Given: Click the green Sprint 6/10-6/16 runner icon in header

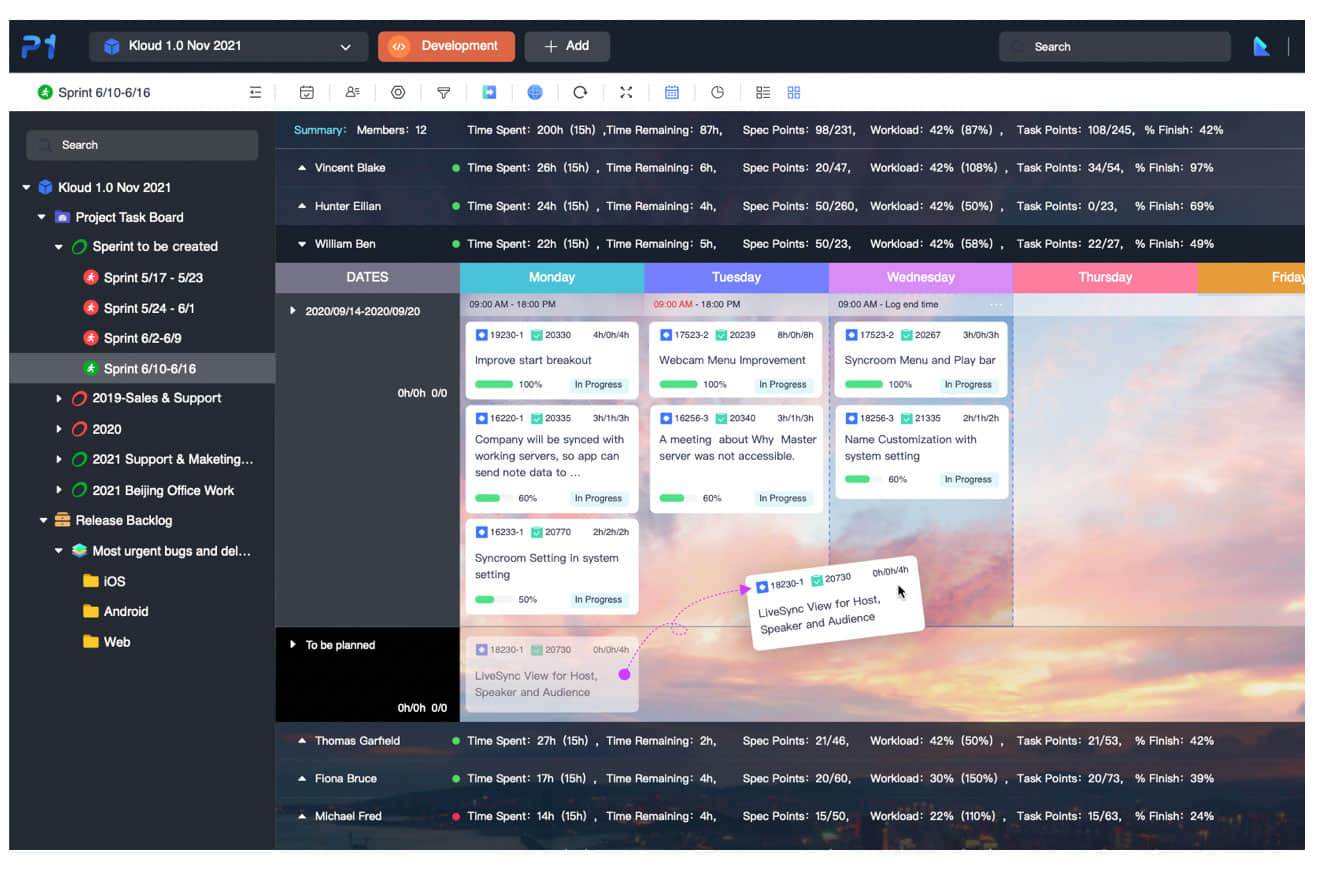Looking at the screenshot, I should pyautogui.click(x=45, y=92).
